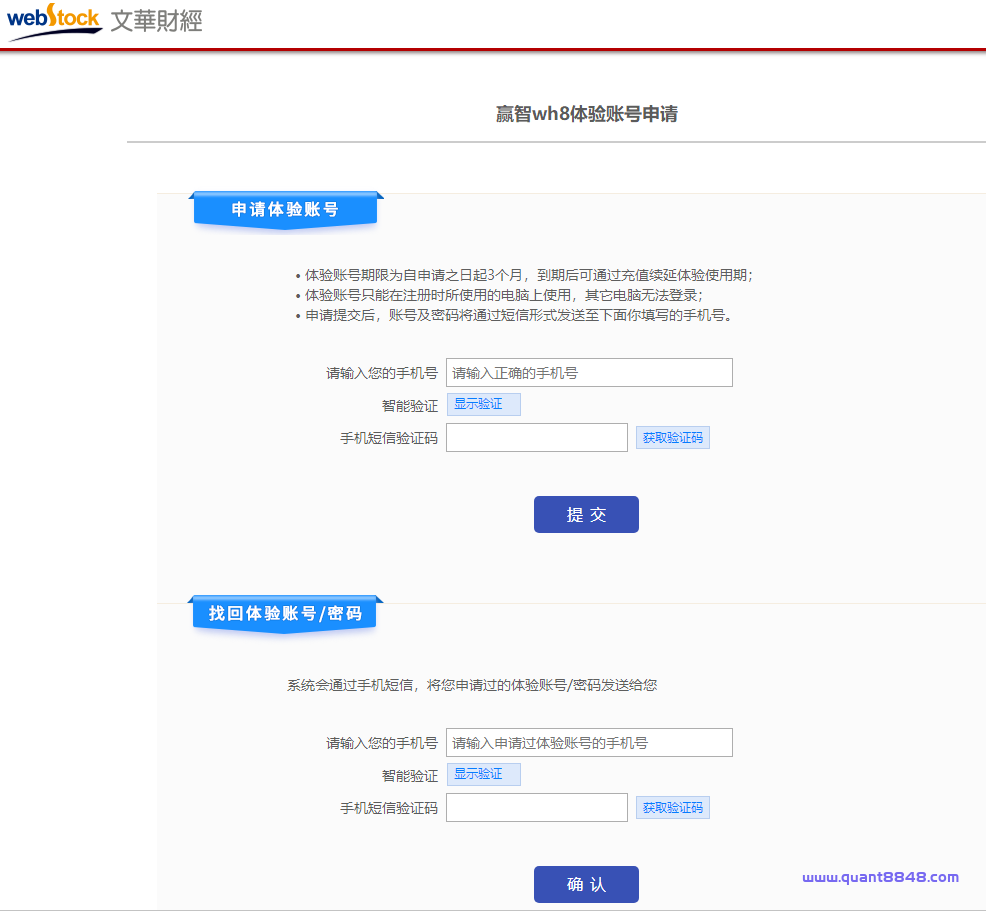Click the 手机短信验证码 label in recovery section
The height and width of the screenshot is (912, 986).
(389, 808)
